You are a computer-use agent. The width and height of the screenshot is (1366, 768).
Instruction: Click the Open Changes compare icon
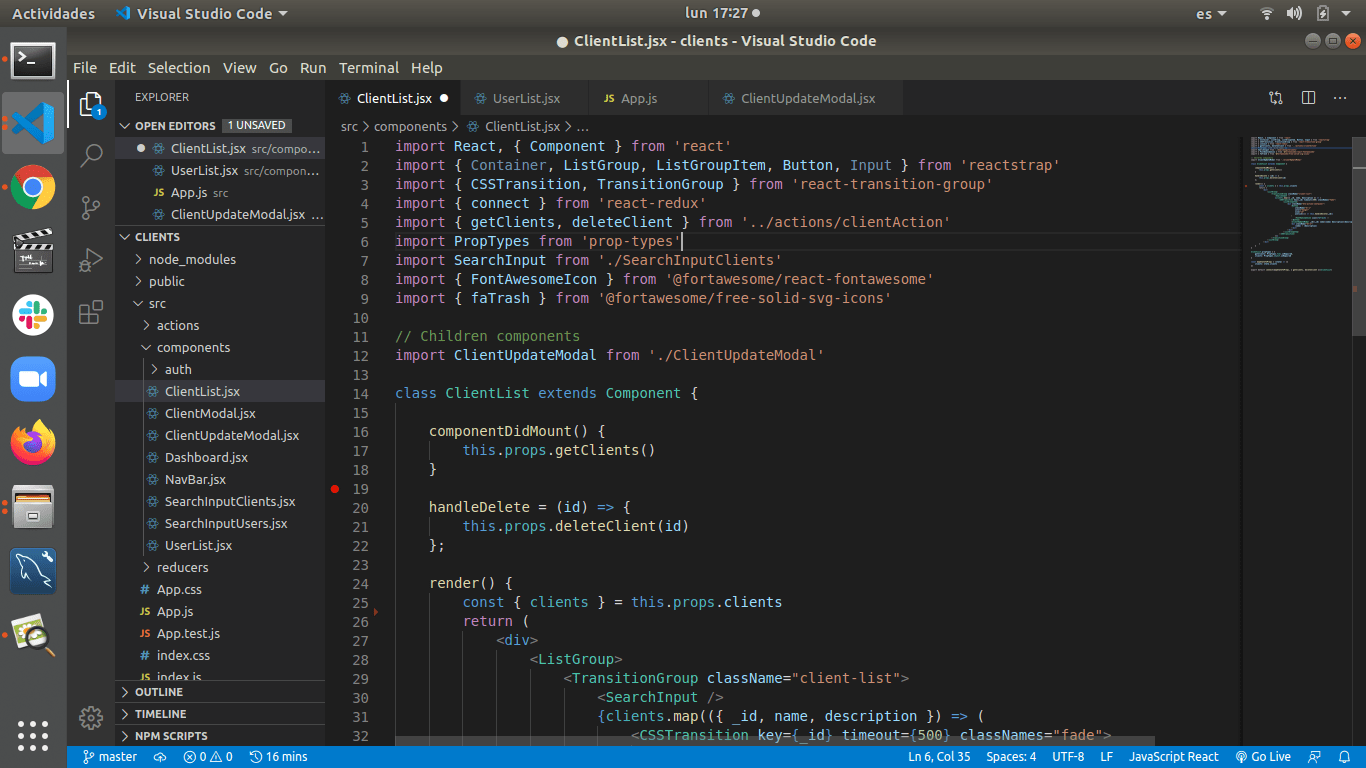coord(1276,98)
